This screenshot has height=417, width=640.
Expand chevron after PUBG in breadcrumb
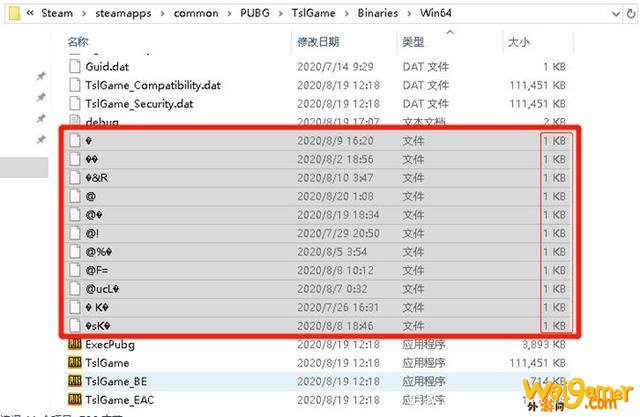[280, 13]
